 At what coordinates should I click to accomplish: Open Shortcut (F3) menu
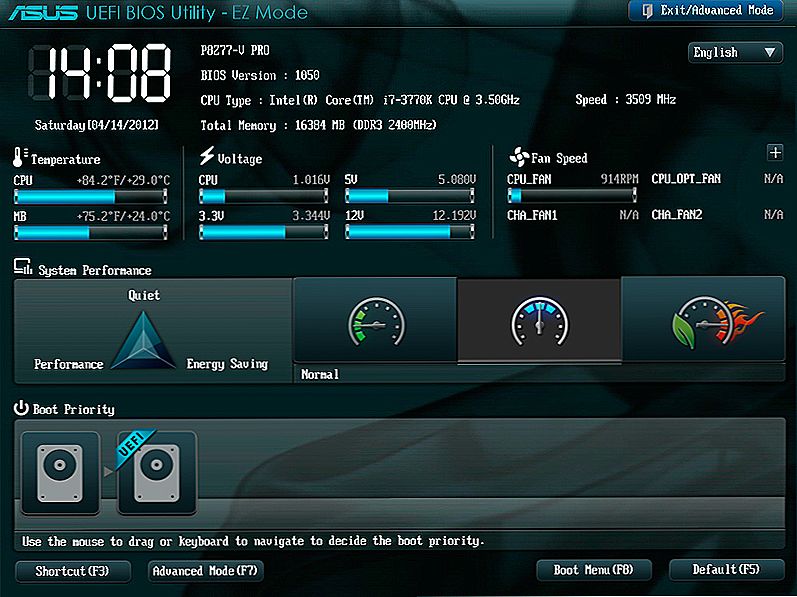[x=73, y=571]
